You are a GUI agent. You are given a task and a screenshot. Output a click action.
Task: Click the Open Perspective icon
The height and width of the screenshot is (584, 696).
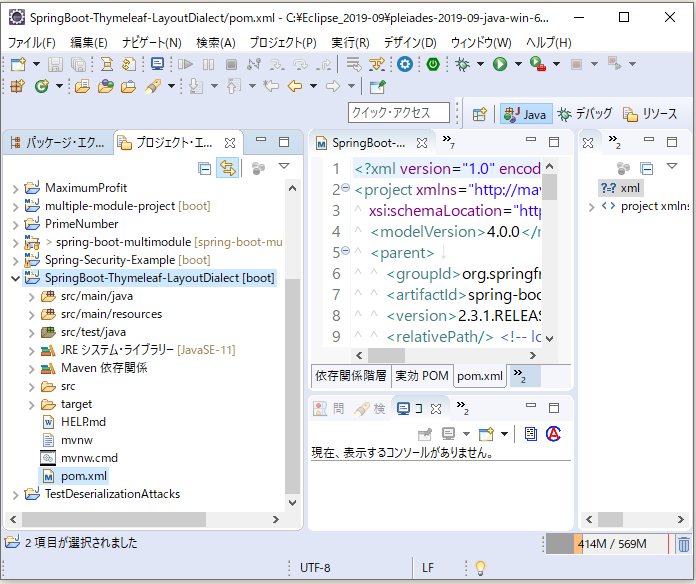coord(479,114)
